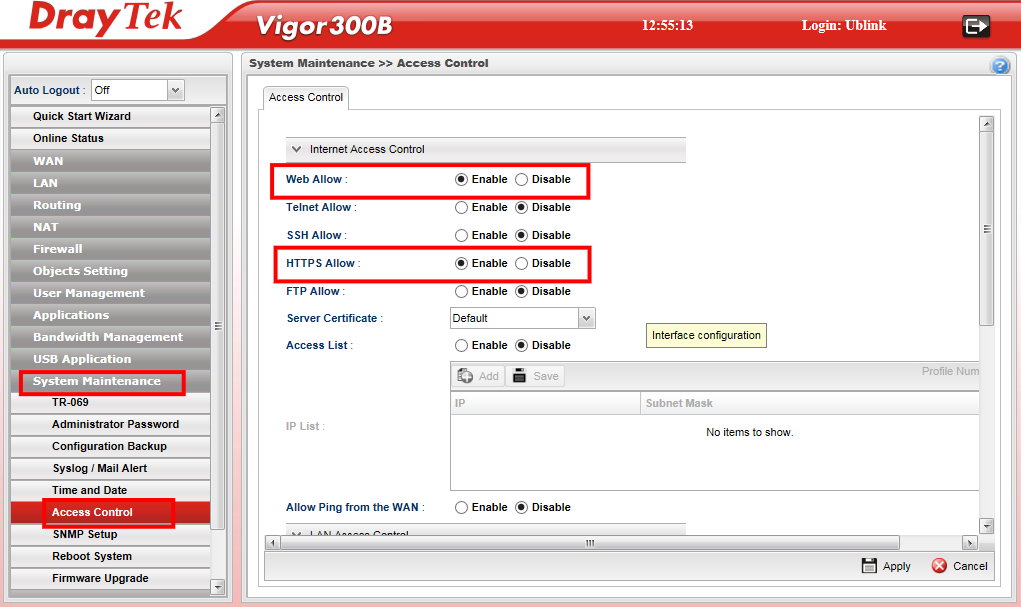Disable HTTPS Allow option

coord(521,264)
